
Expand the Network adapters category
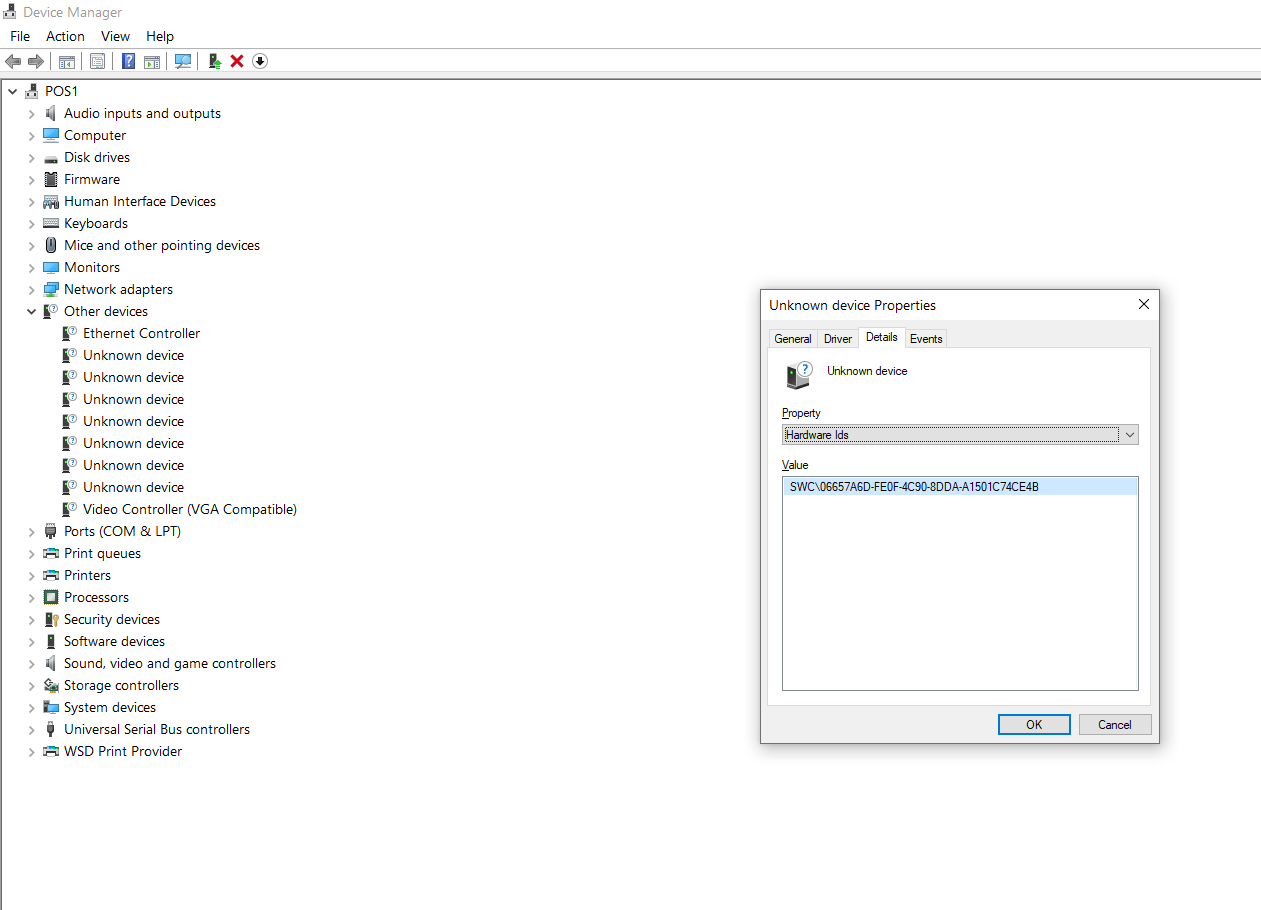31,289
